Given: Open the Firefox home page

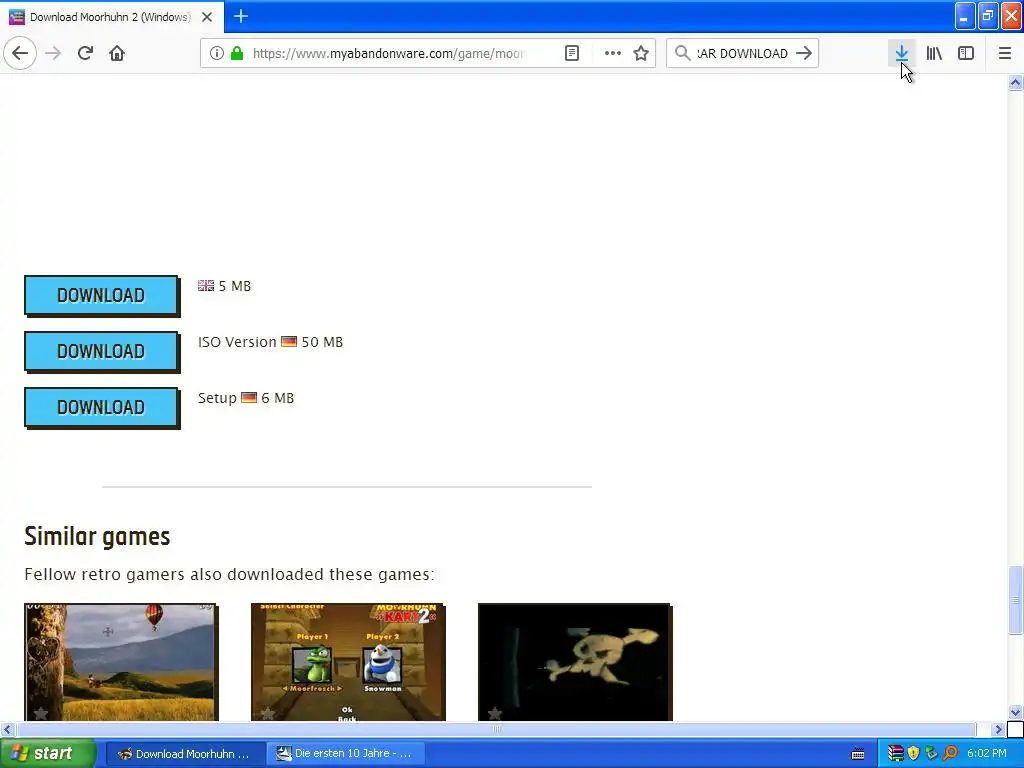Looking at the screenshot, I should [x=117, y=53].
